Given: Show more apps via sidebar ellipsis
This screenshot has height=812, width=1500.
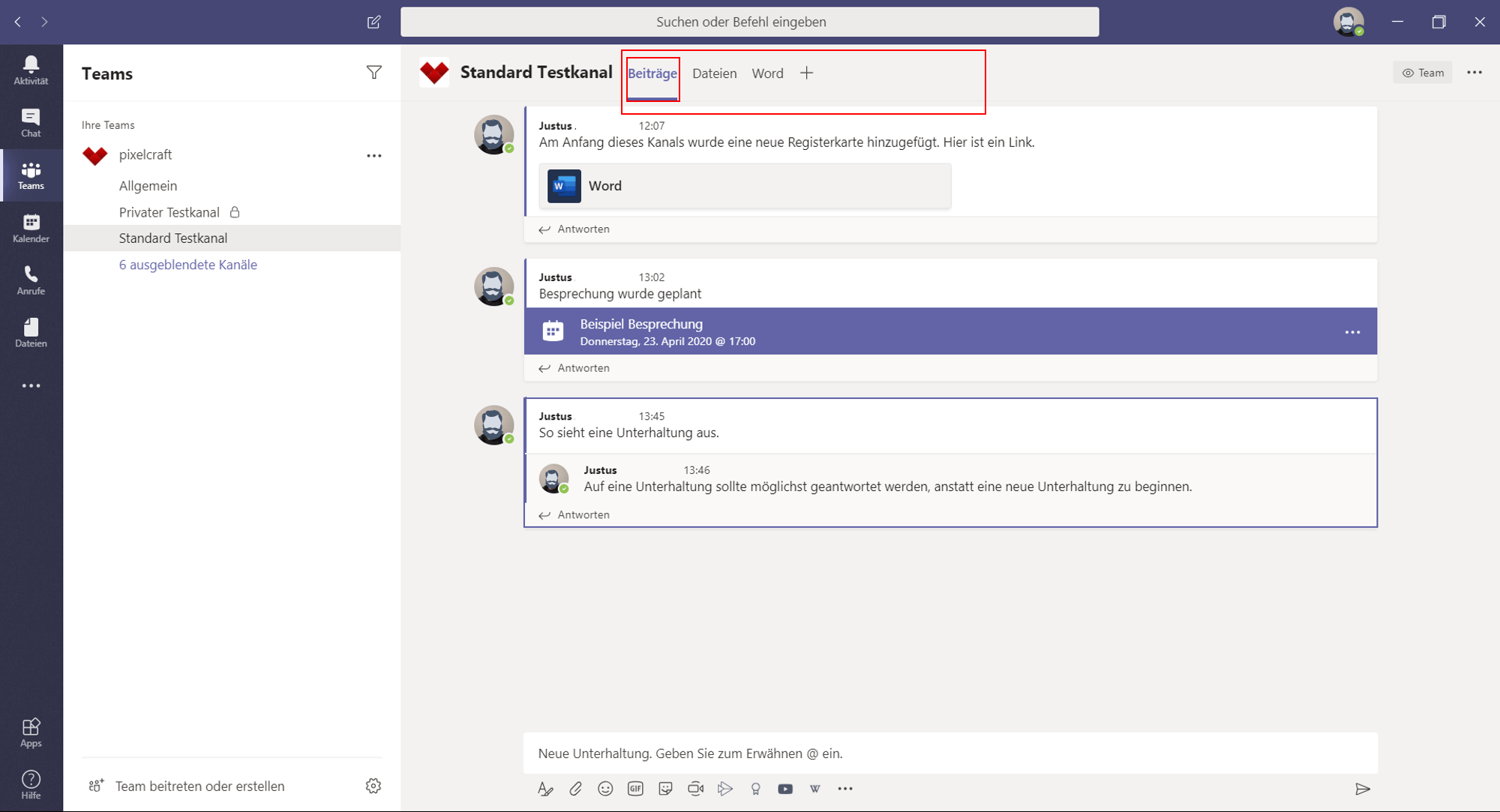Looking at the screenshot, I should point(31,385).
